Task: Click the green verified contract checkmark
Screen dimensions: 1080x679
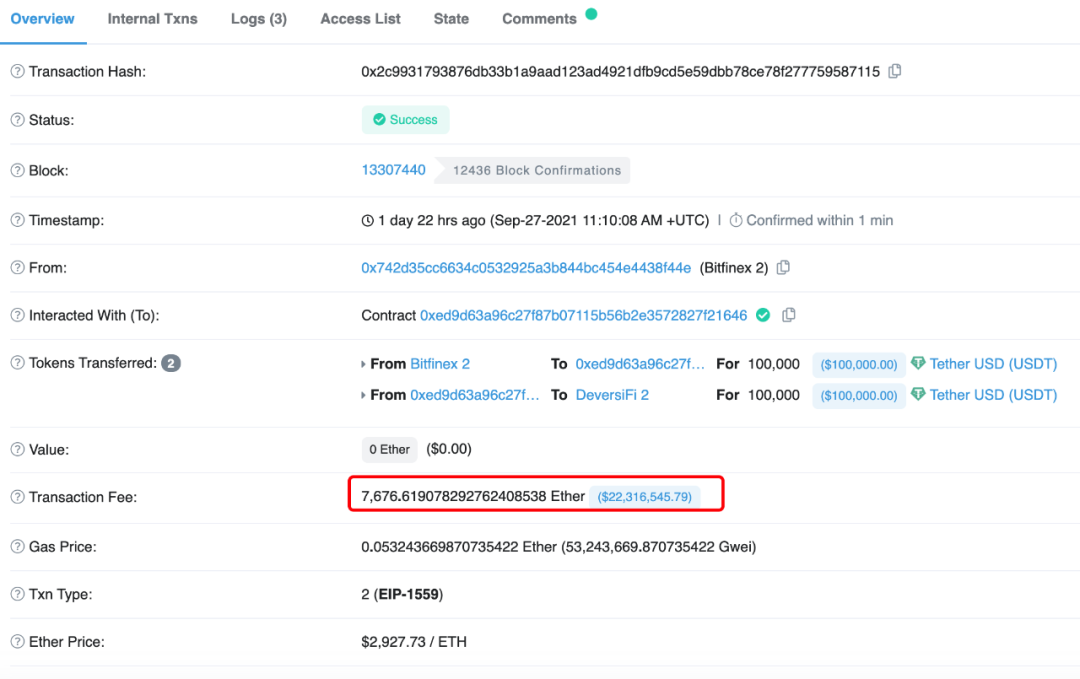Action: (763, 315)
